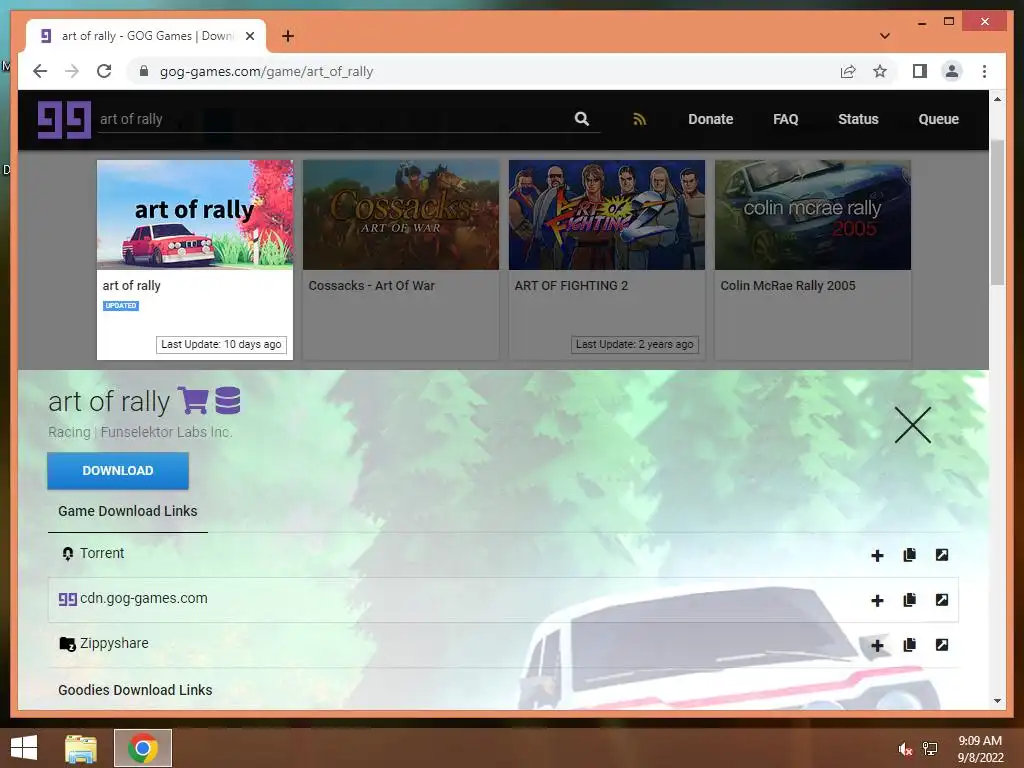Open the Queue page
The width and height of the screenshot is (1024, 768).
tap(938, 119)
